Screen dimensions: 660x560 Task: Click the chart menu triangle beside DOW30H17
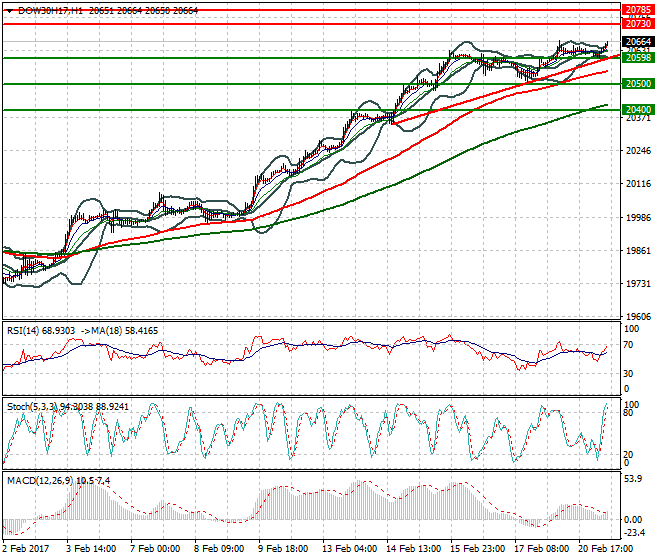click(x=10, y=11)
